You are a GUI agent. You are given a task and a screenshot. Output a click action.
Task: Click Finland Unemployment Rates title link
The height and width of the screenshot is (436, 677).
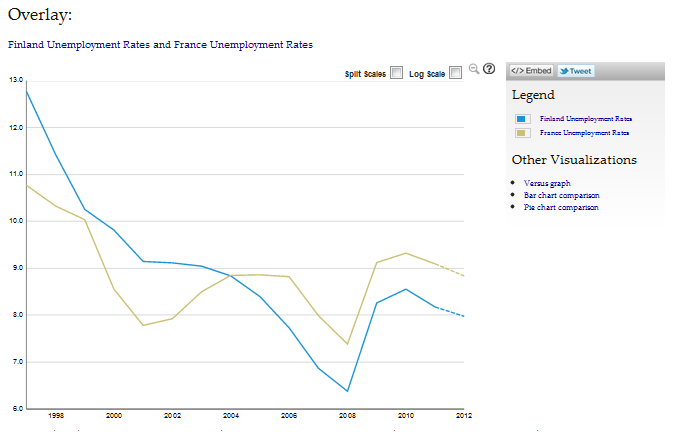click(79, 45)
